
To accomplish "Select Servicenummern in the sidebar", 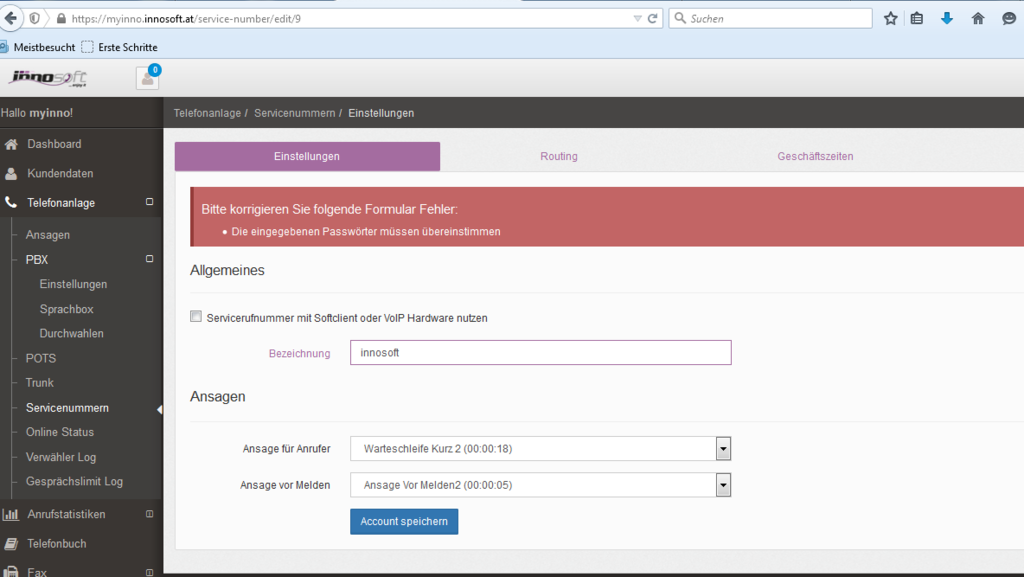I will 67,407.
